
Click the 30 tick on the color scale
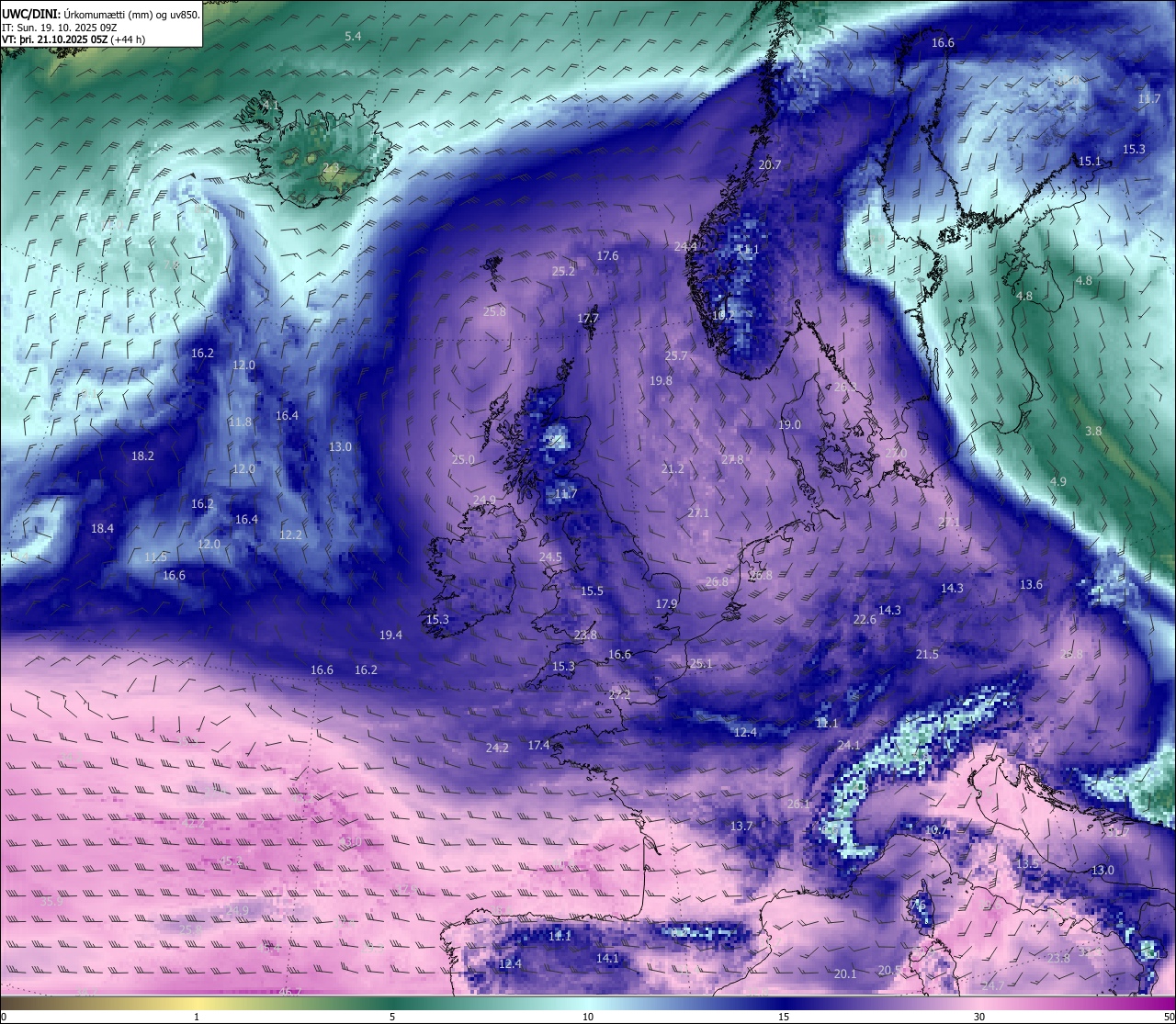979,1017
